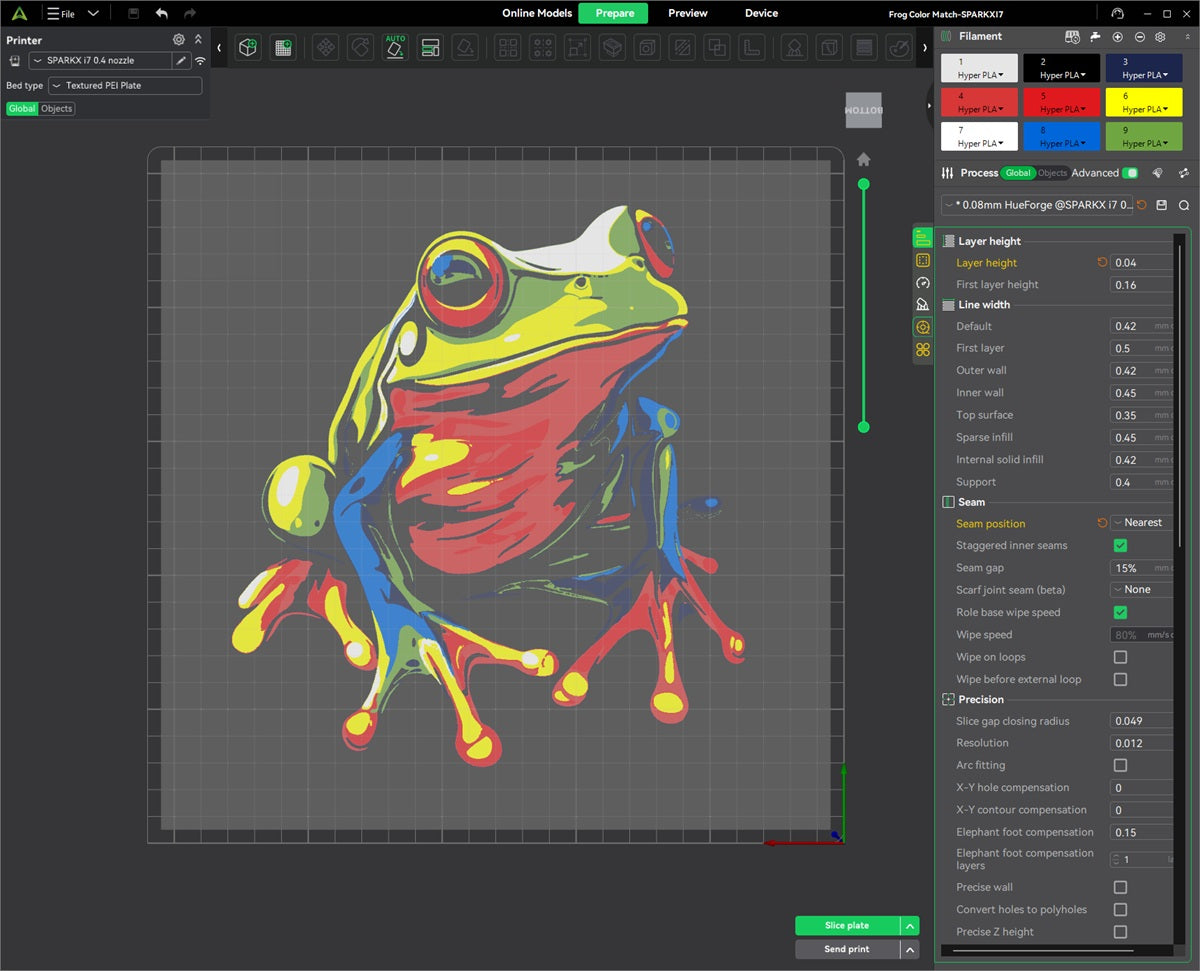Remove a filament with minus icon
This screenshot has width=1200, height=971.
pos(1139,36)
